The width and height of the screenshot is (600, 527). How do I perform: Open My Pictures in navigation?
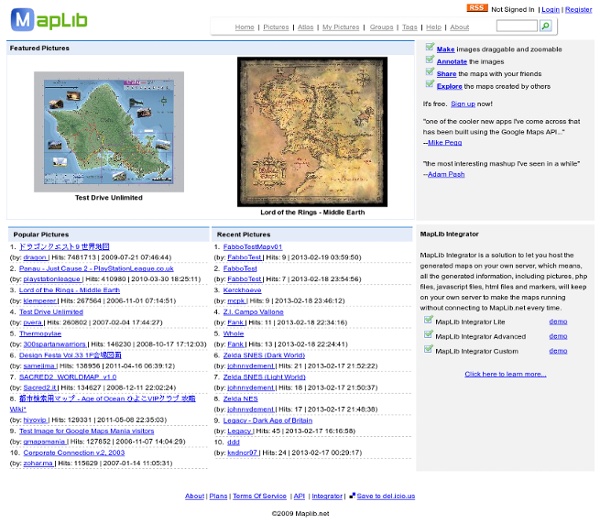pyautogui.click(x=341, y=27)
